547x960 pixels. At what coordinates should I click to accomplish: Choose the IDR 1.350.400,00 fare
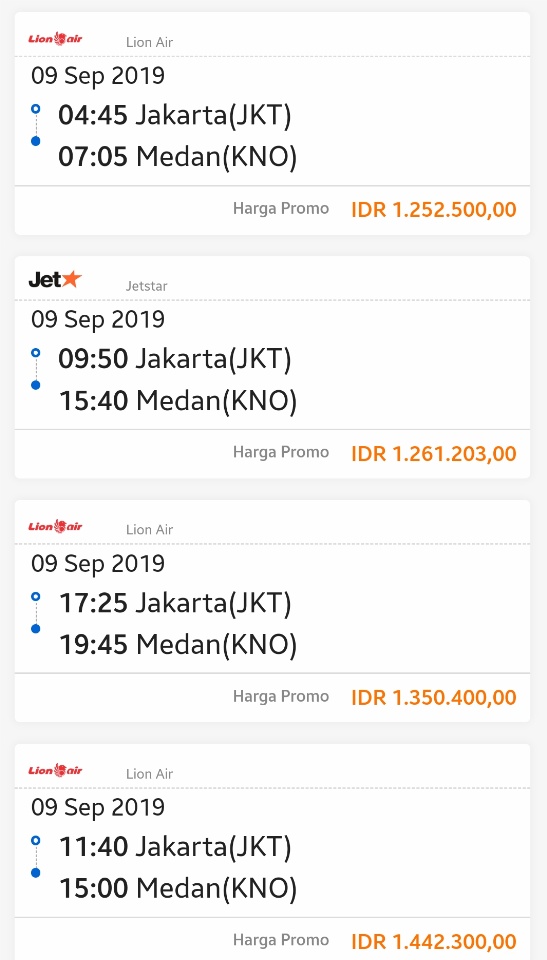point(434,697)
